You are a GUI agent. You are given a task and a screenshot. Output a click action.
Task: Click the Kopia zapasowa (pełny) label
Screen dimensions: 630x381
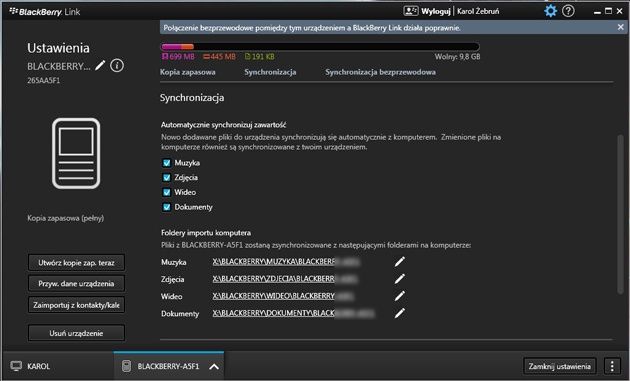point(65,218)
